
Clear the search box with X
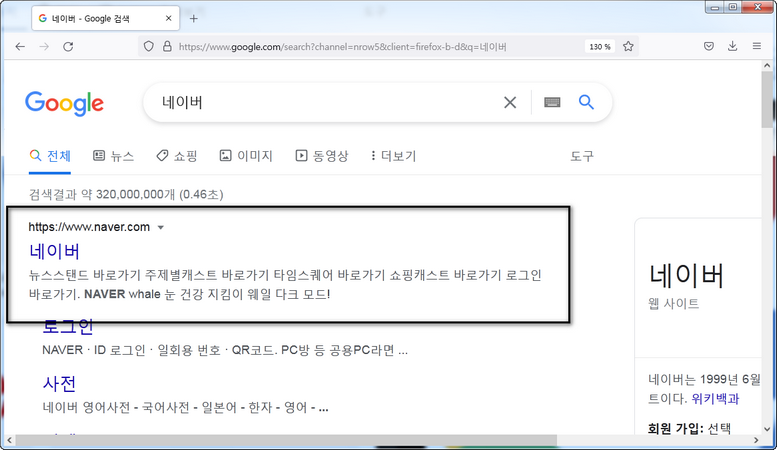pos(510,103)
